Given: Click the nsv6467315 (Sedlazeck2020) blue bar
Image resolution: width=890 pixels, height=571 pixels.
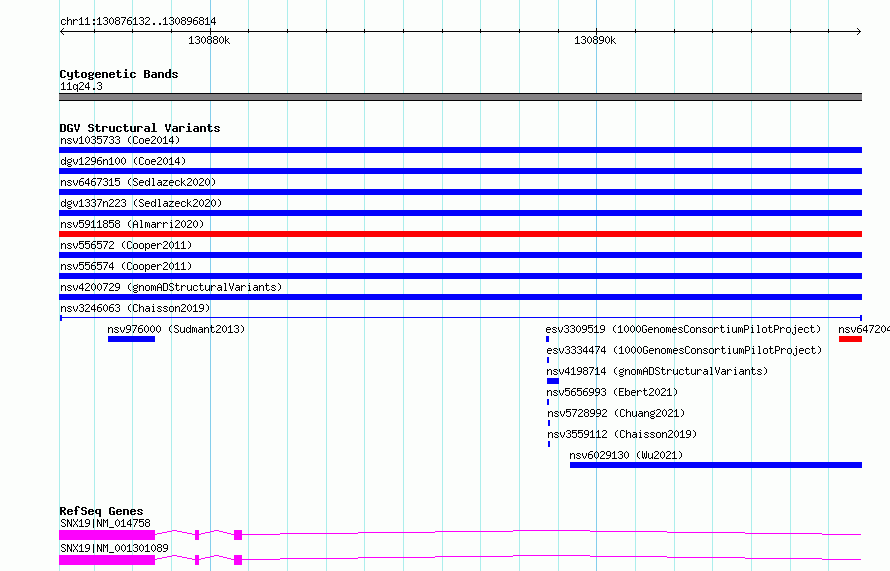Looking at the screenshot, I should pyautogui.click(x=460, y=192).
